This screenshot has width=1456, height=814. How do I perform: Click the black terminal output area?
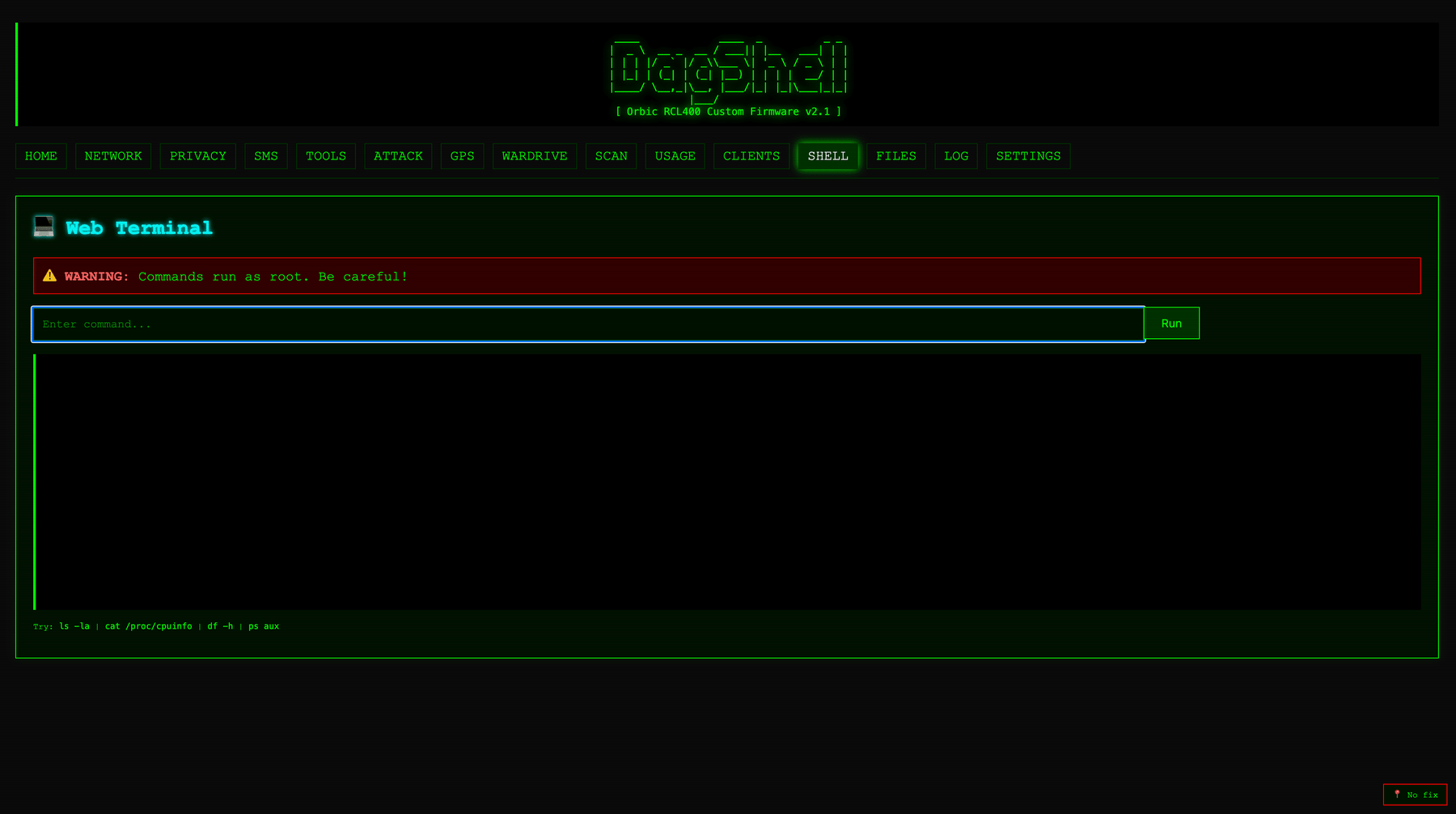727,481
